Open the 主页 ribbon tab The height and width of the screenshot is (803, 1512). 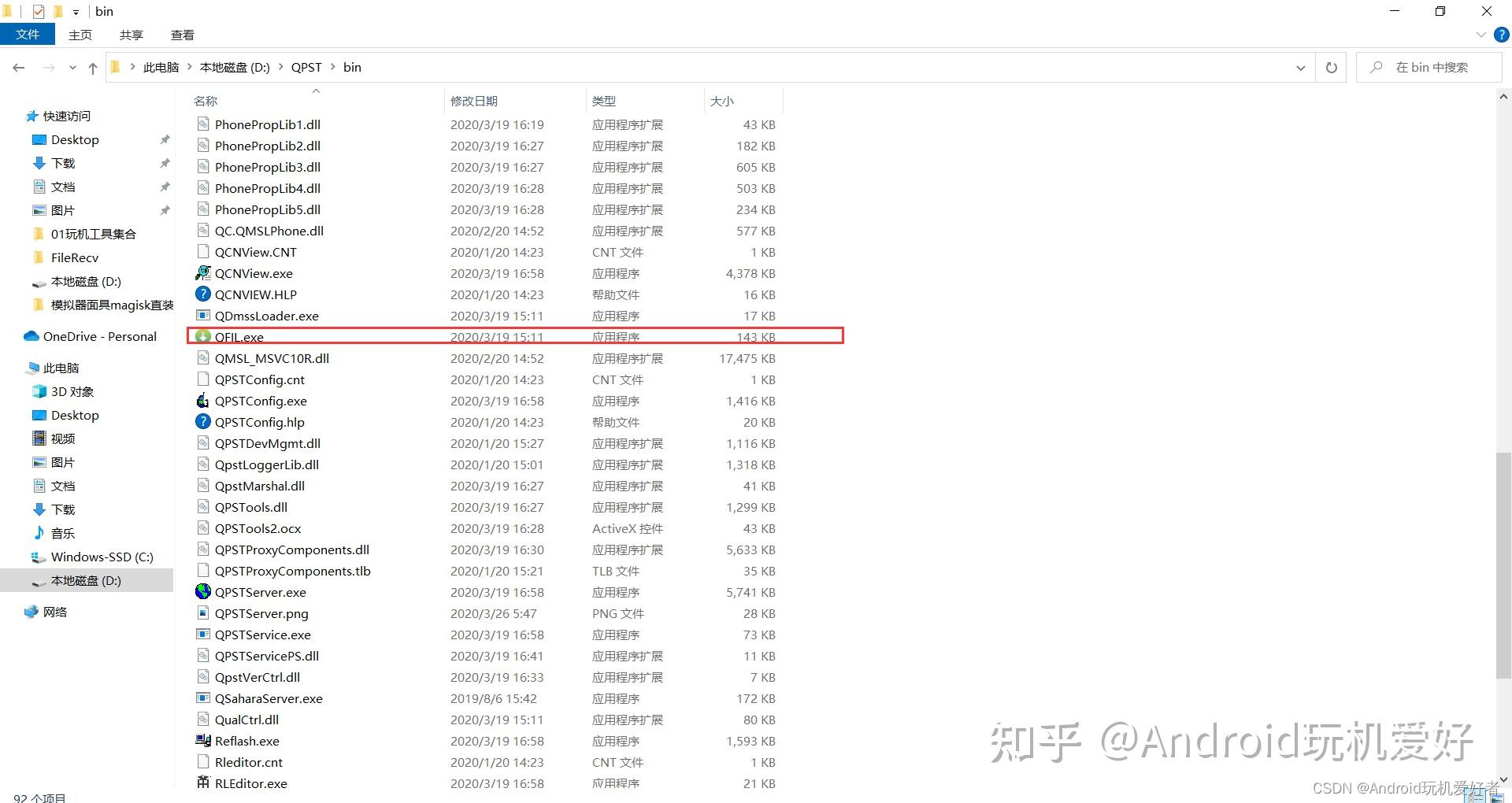pos(80,35)
